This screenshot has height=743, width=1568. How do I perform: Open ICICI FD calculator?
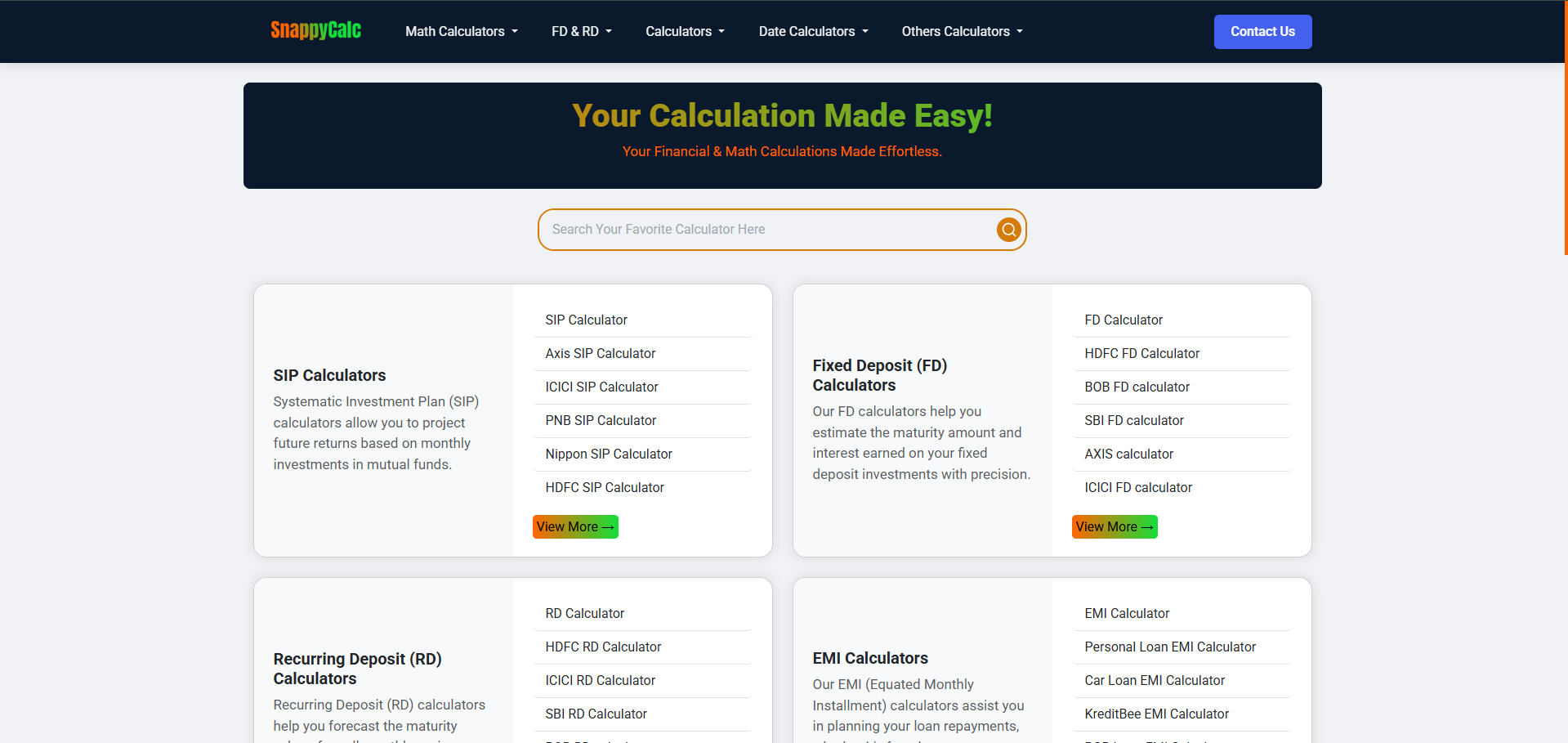tap(1182, 487)
